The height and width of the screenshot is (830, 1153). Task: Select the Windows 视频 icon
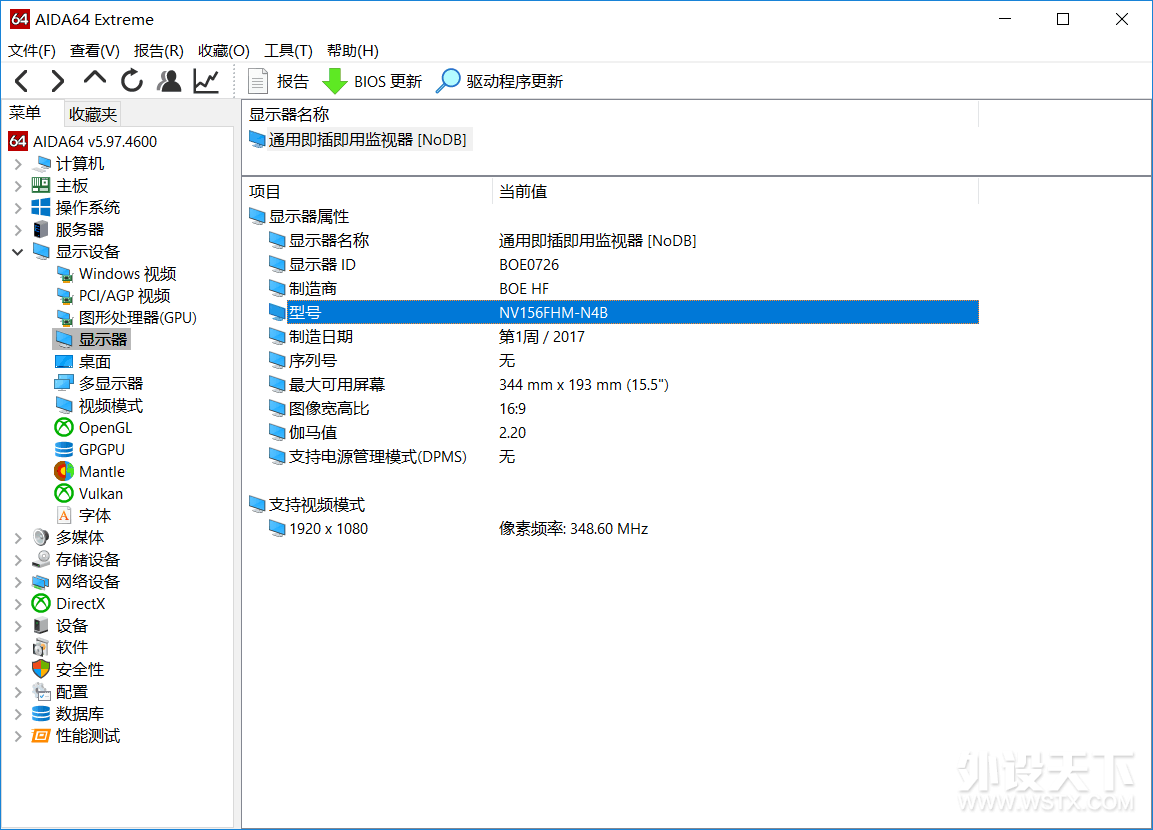pos(65,274)
